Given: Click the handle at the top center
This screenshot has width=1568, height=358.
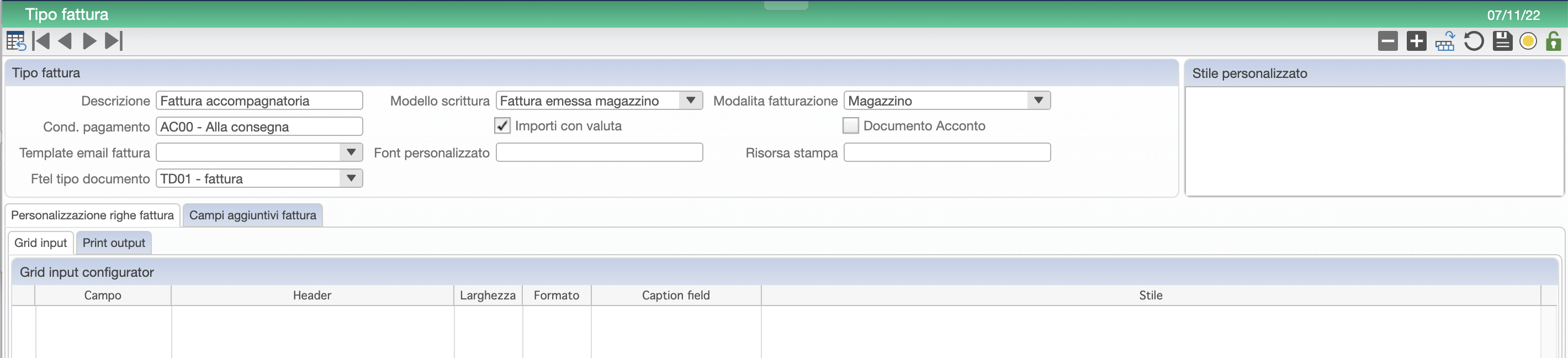Looking at the screenshot, I should tap(786, 5).
